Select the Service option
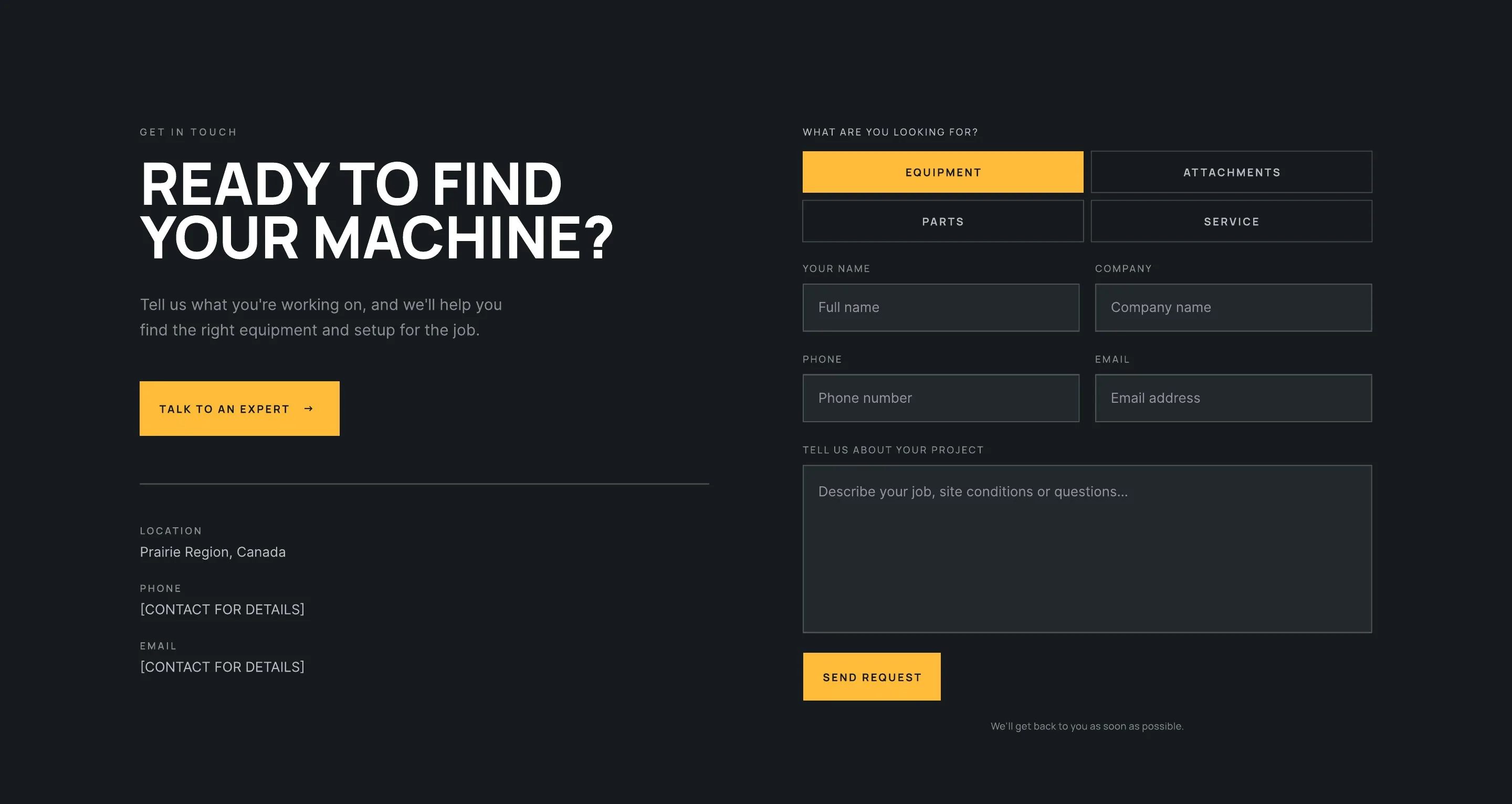Image resolution: width=1512 pixels, height=804 pixels. [1232, 222]
